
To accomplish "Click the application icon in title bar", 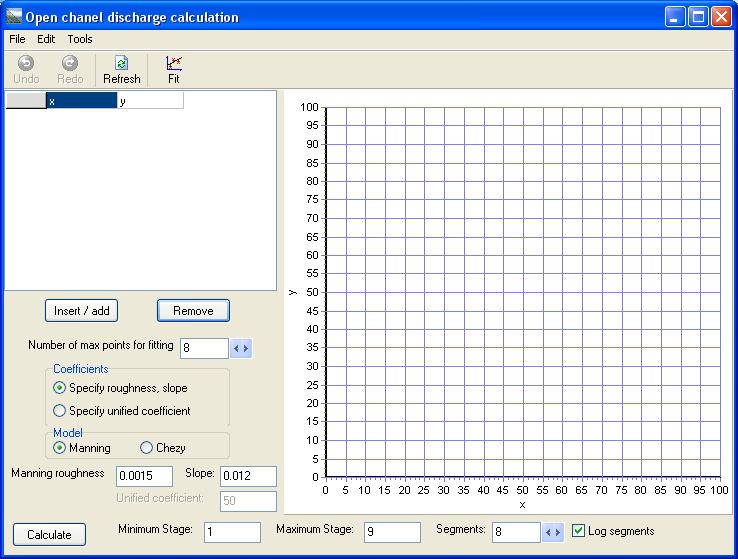I will tap(14, 16).
